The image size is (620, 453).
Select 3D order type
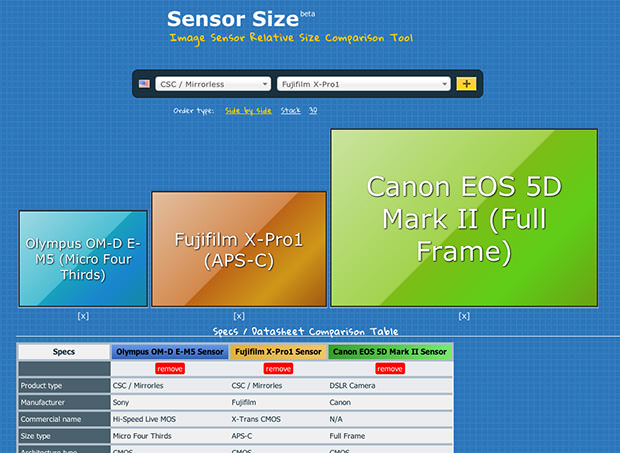[x=313, y=110]
